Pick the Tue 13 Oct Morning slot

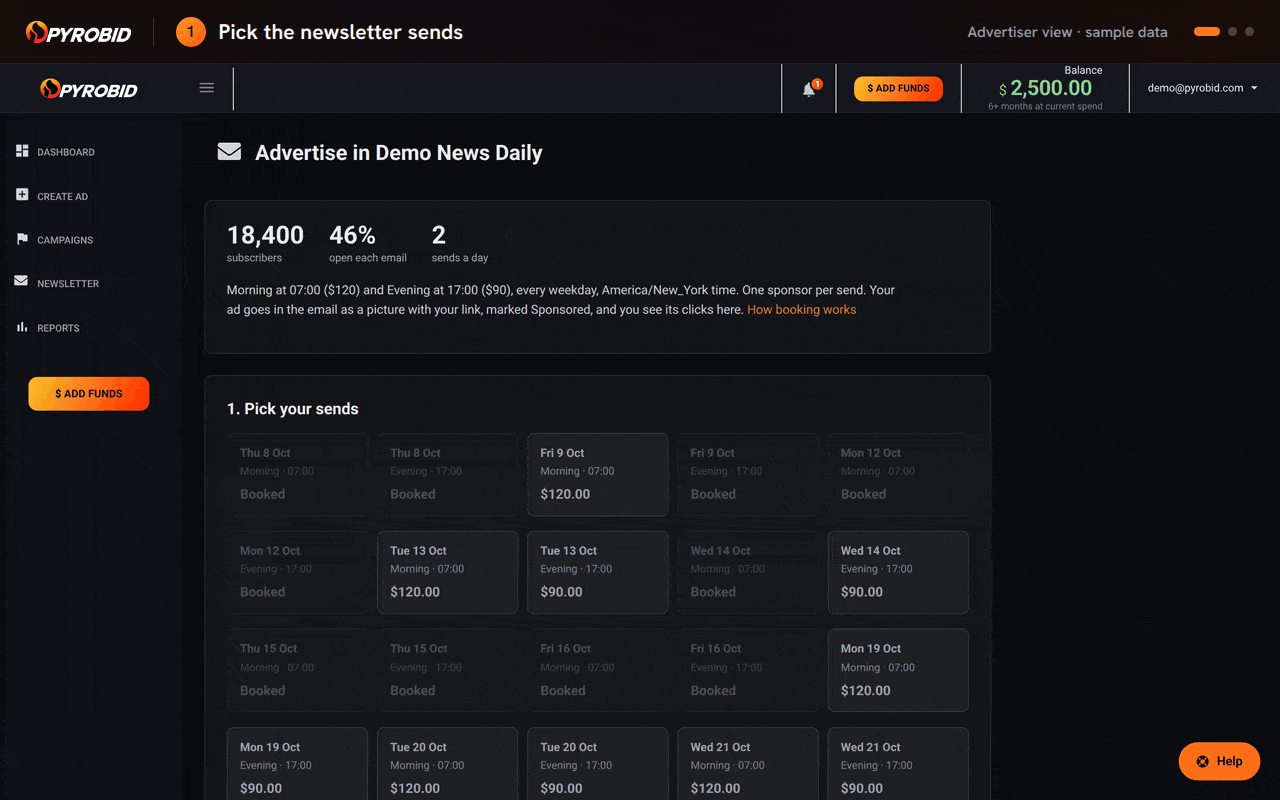(x=448, y=572)
